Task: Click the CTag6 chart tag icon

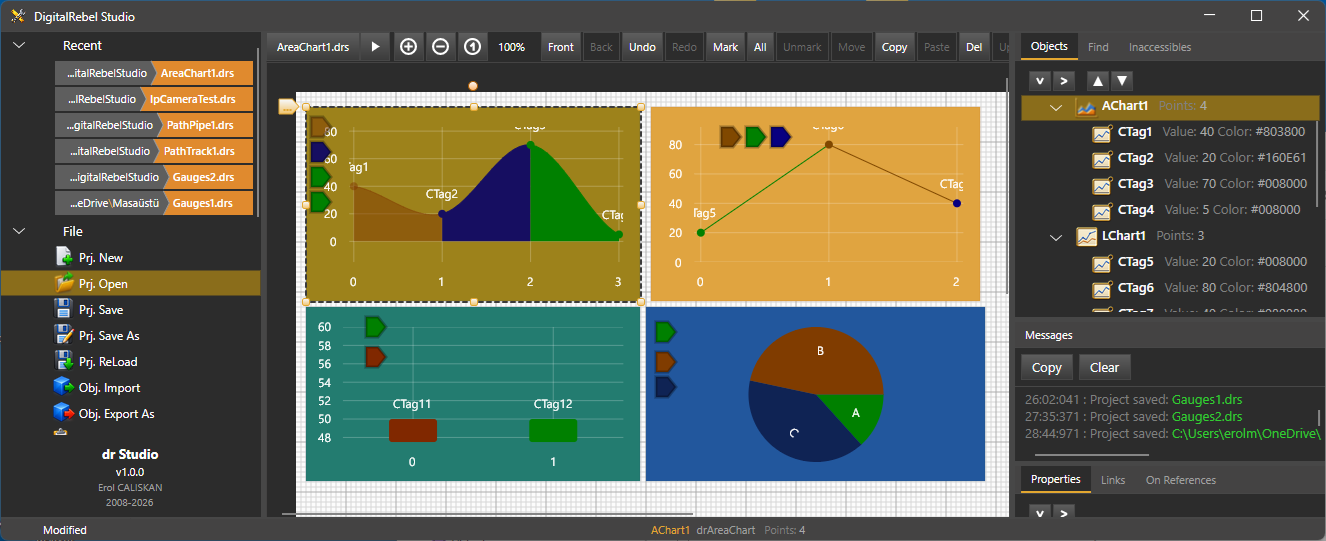Action: 1102,289
